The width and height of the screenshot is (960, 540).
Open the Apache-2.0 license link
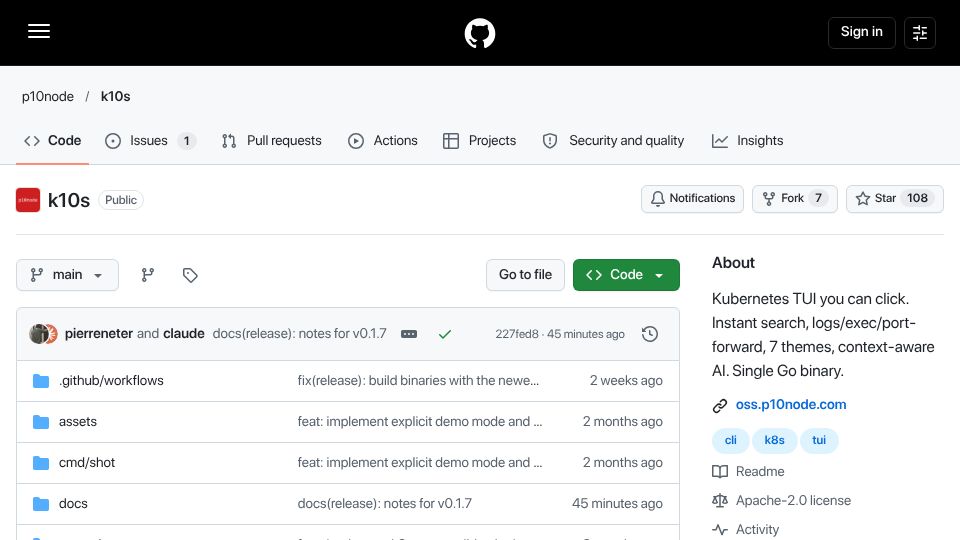point(793,501)
